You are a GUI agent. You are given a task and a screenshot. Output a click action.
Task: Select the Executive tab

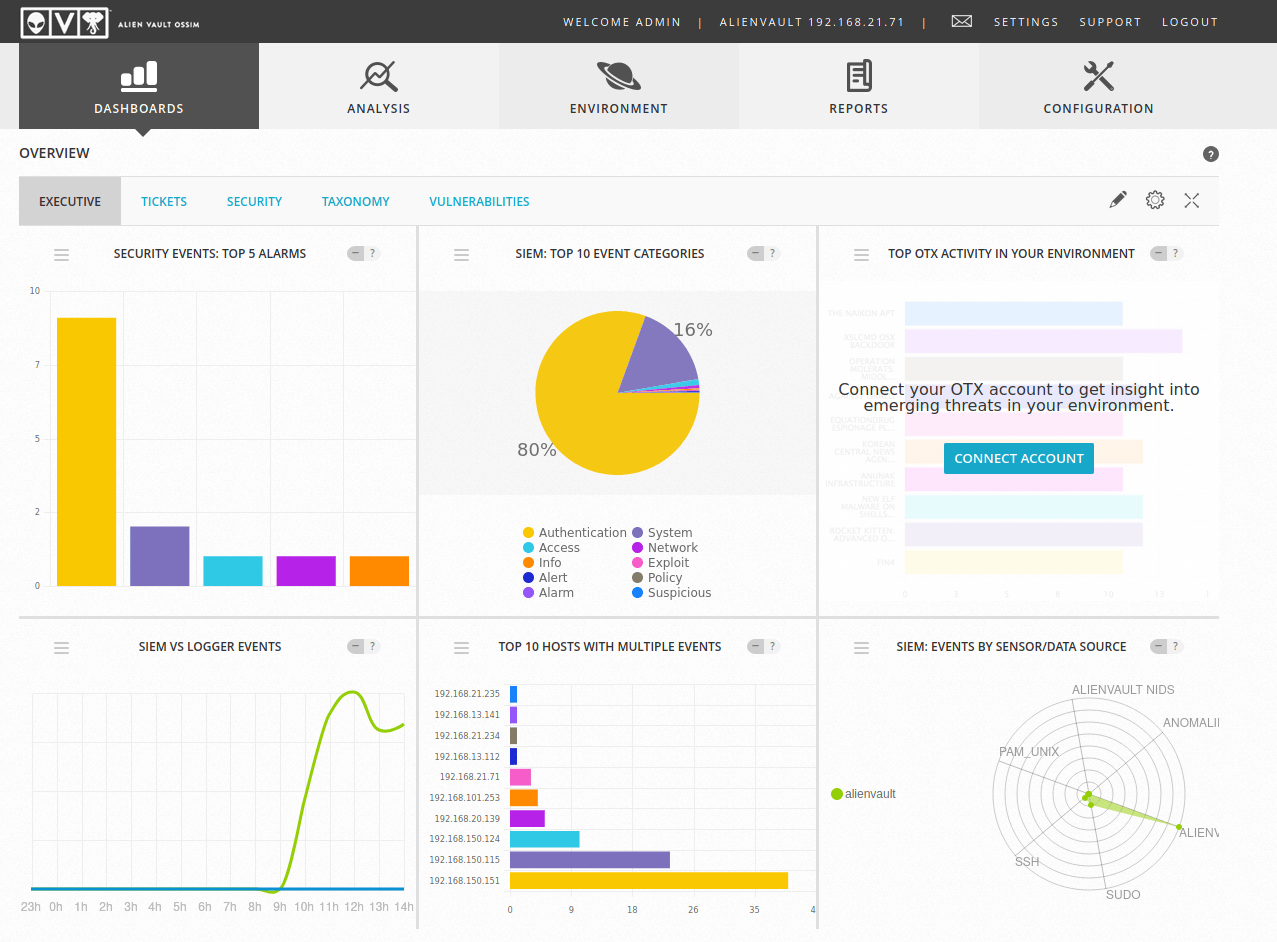(70, 201)
